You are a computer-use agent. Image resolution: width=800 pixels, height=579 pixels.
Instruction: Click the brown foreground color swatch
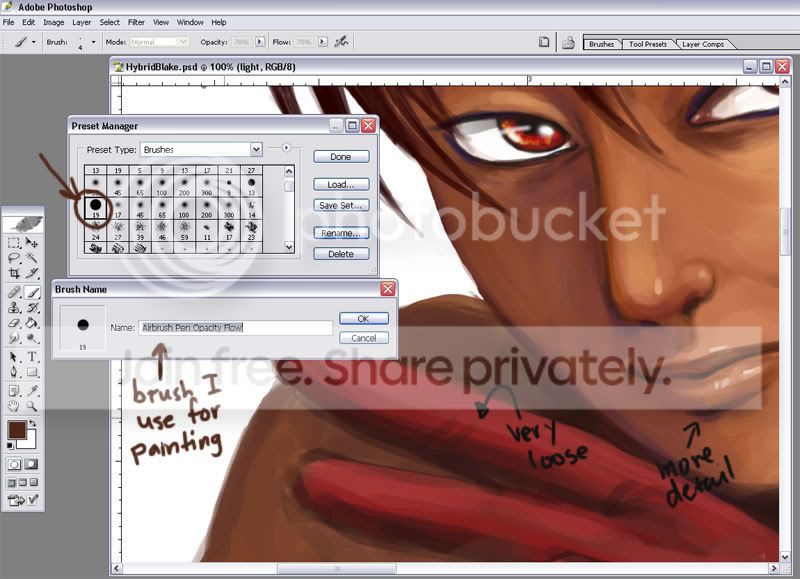point(17,430)
